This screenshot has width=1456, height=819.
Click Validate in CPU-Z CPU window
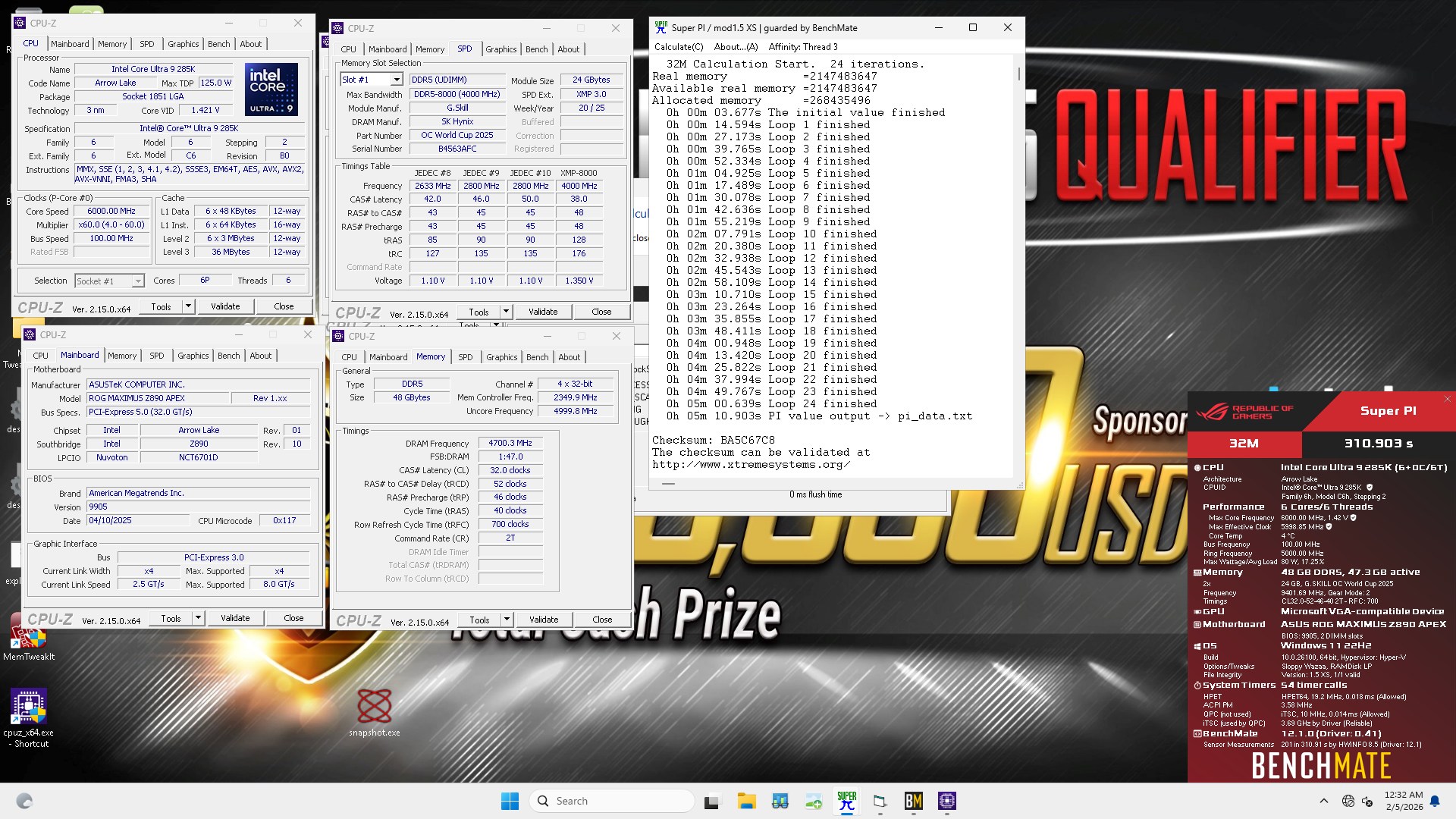point(225,306)
